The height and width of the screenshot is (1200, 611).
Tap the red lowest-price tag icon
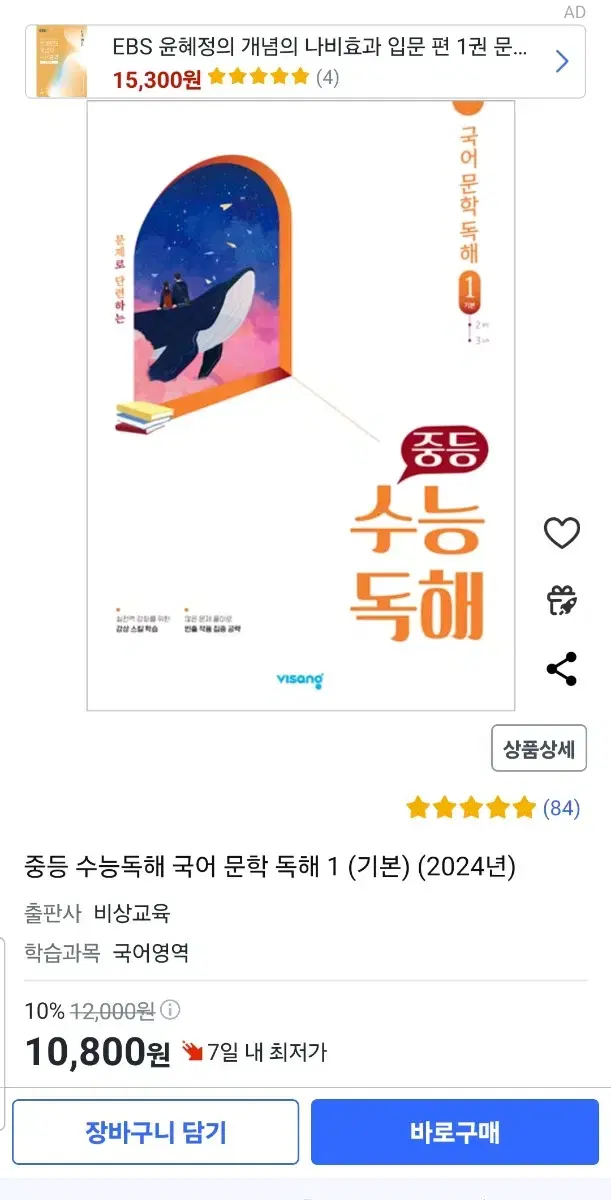(192, 1052)
